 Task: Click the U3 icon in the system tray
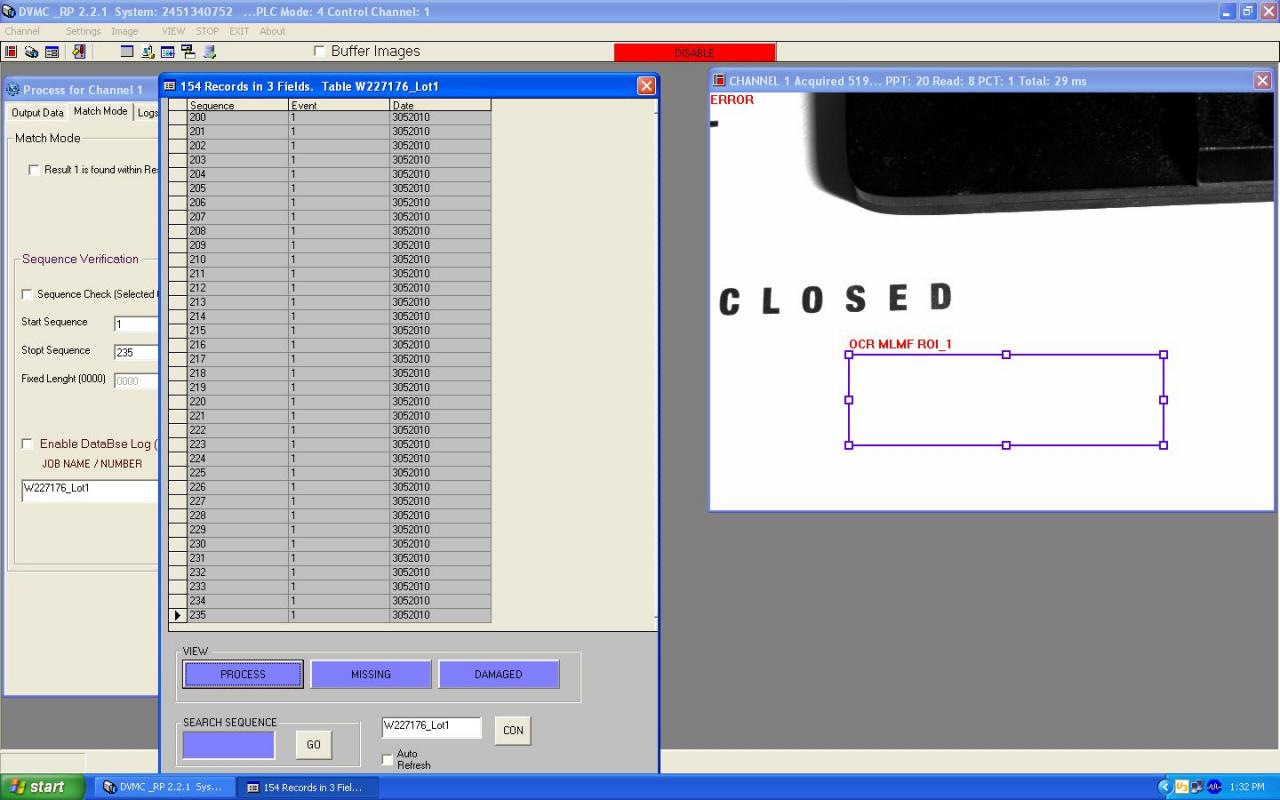1181,787
